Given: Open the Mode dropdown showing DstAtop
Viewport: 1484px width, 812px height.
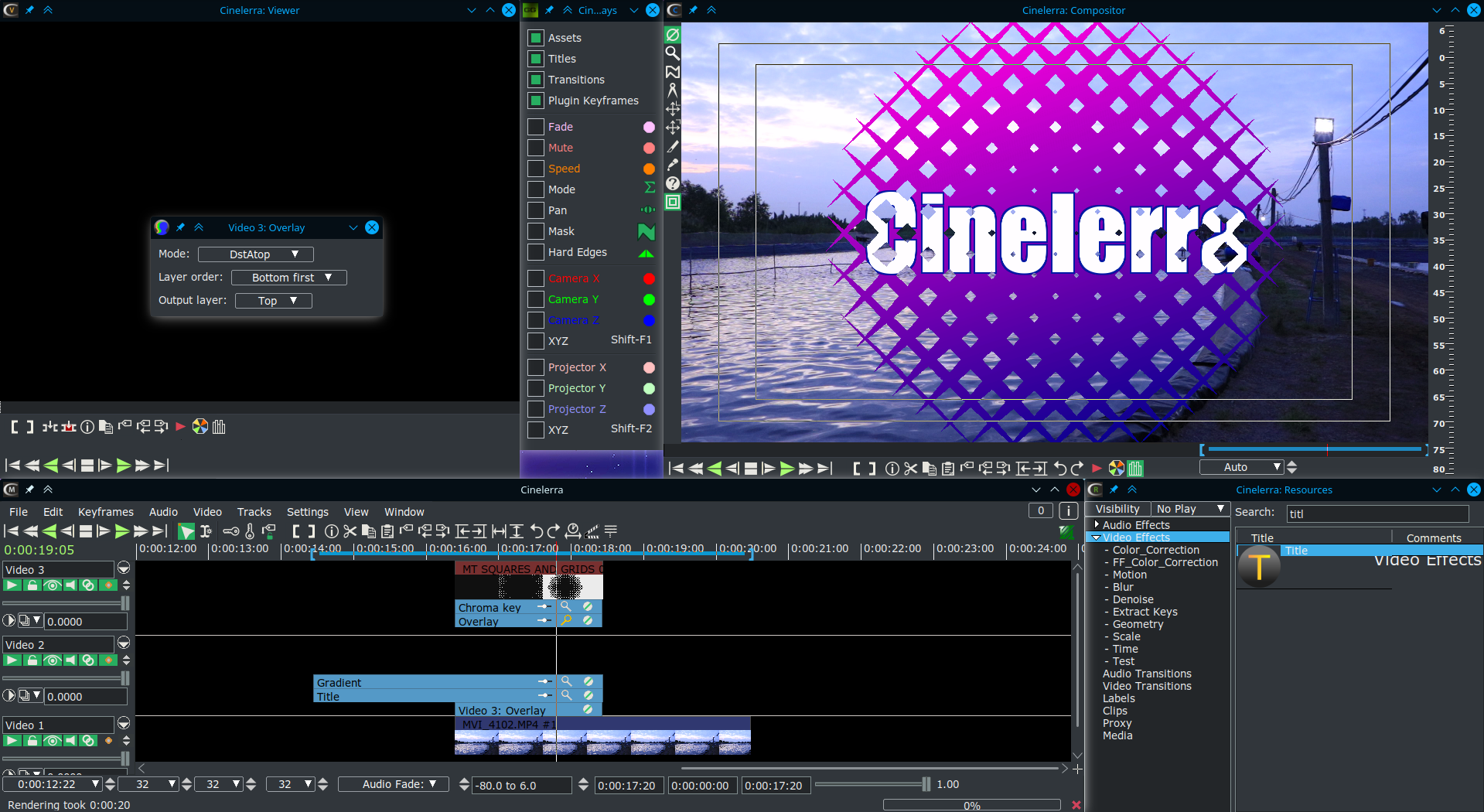Looking at the screenshot, I should 255,254.
